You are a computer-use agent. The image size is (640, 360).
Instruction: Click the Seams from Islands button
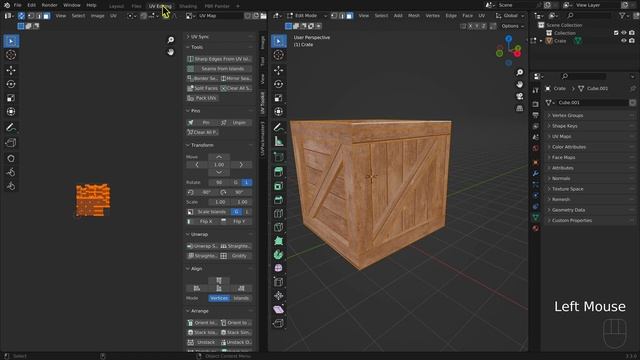[x=219, y=69]
